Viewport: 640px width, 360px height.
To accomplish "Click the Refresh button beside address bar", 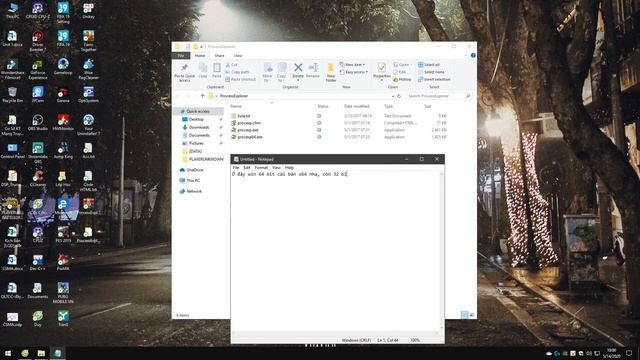I will click(400, 96).
